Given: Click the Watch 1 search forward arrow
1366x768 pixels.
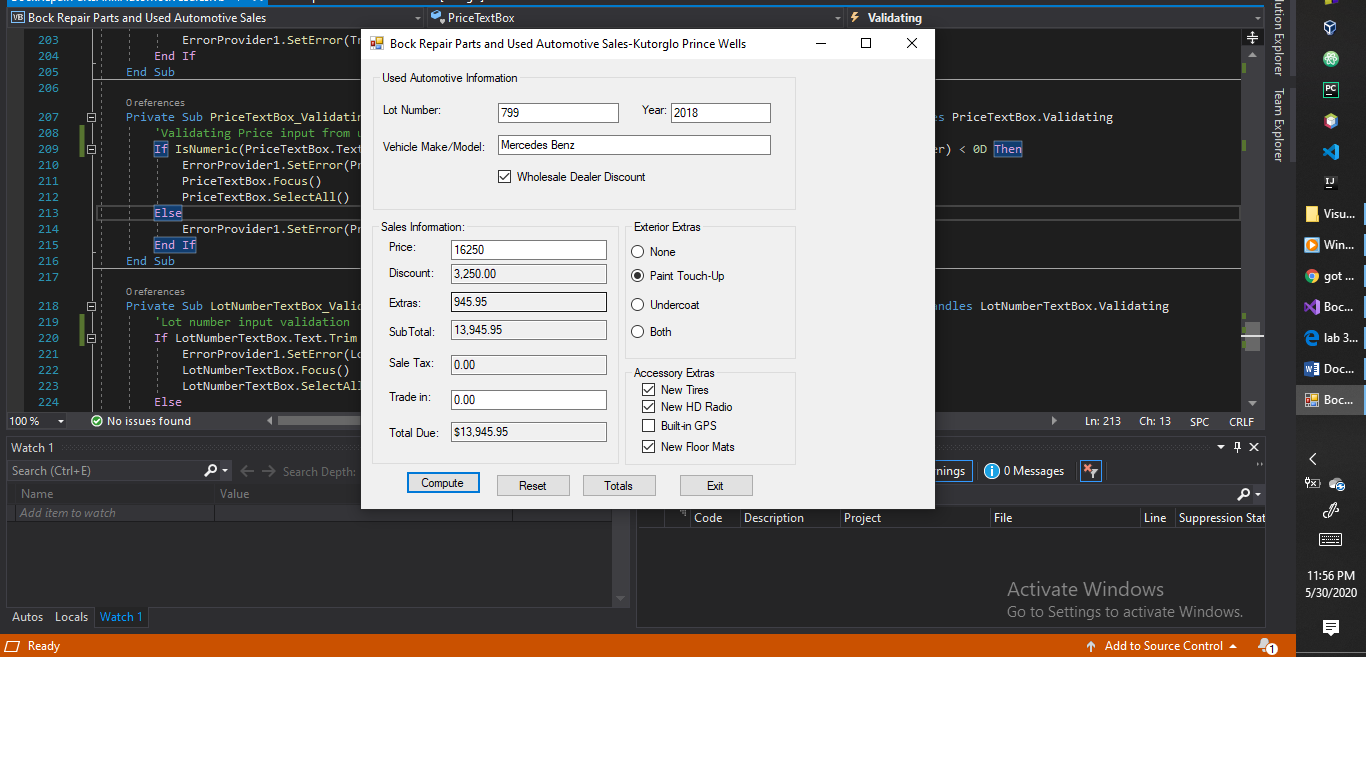Looking at the screenshot, I should (268, 471).
